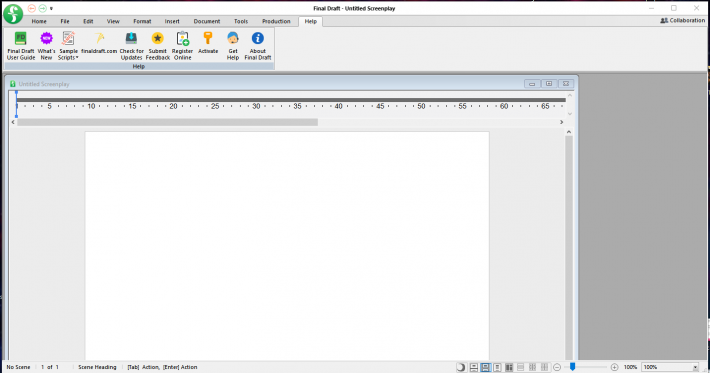710x373 pixels.
Task: Click the zoom in plus button
Action: tap(614, 367)
